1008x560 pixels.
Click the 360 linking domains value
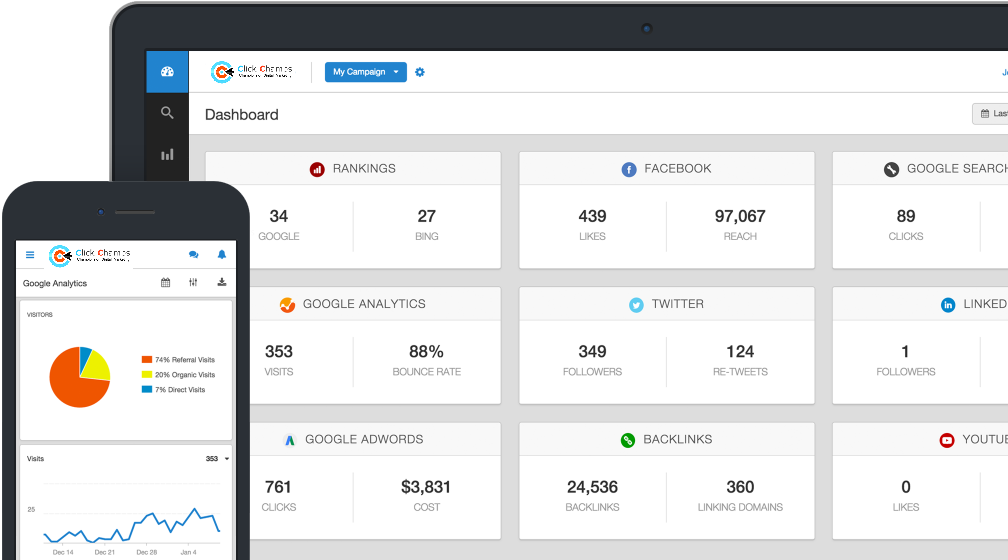[x=740, y=487]
